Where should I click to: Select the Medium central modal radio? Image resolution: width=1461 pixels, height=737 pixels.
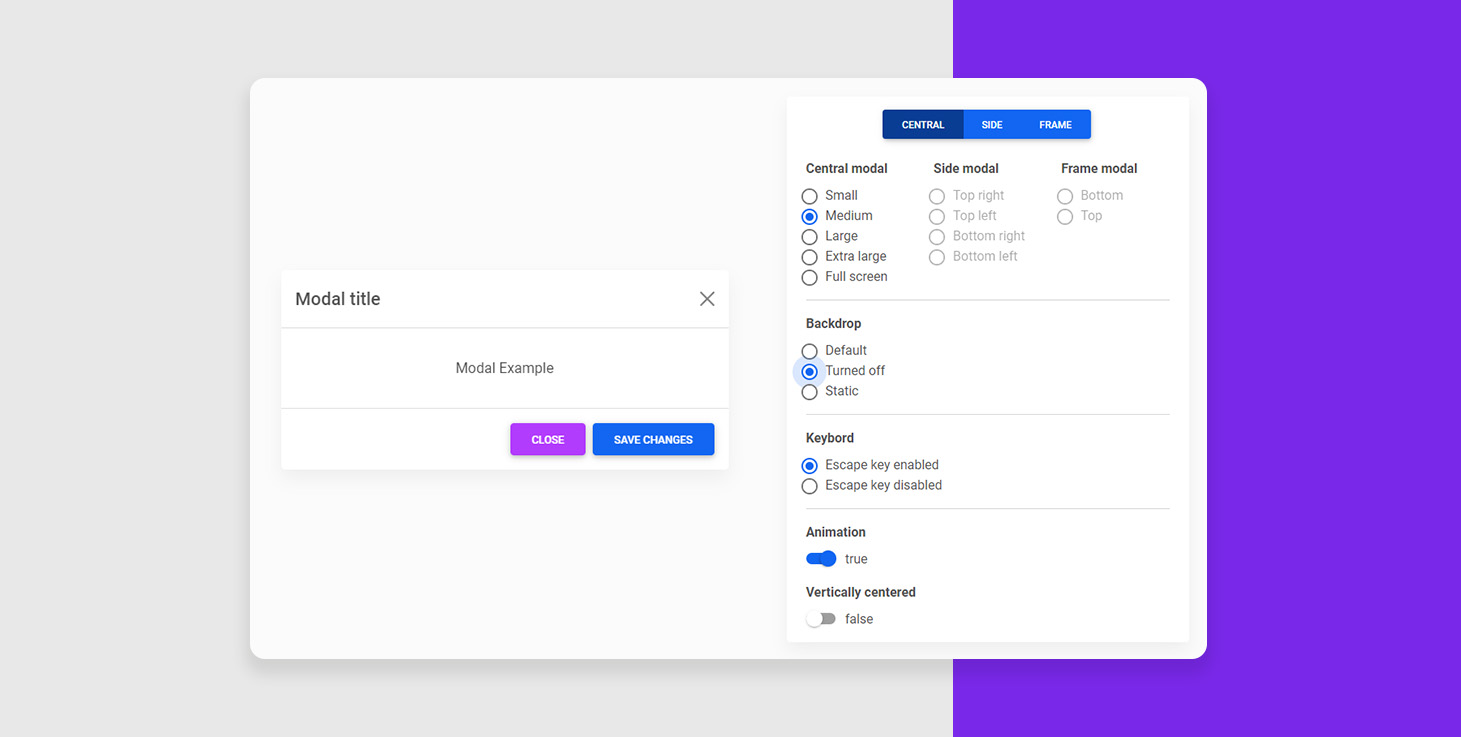[810, 216]
